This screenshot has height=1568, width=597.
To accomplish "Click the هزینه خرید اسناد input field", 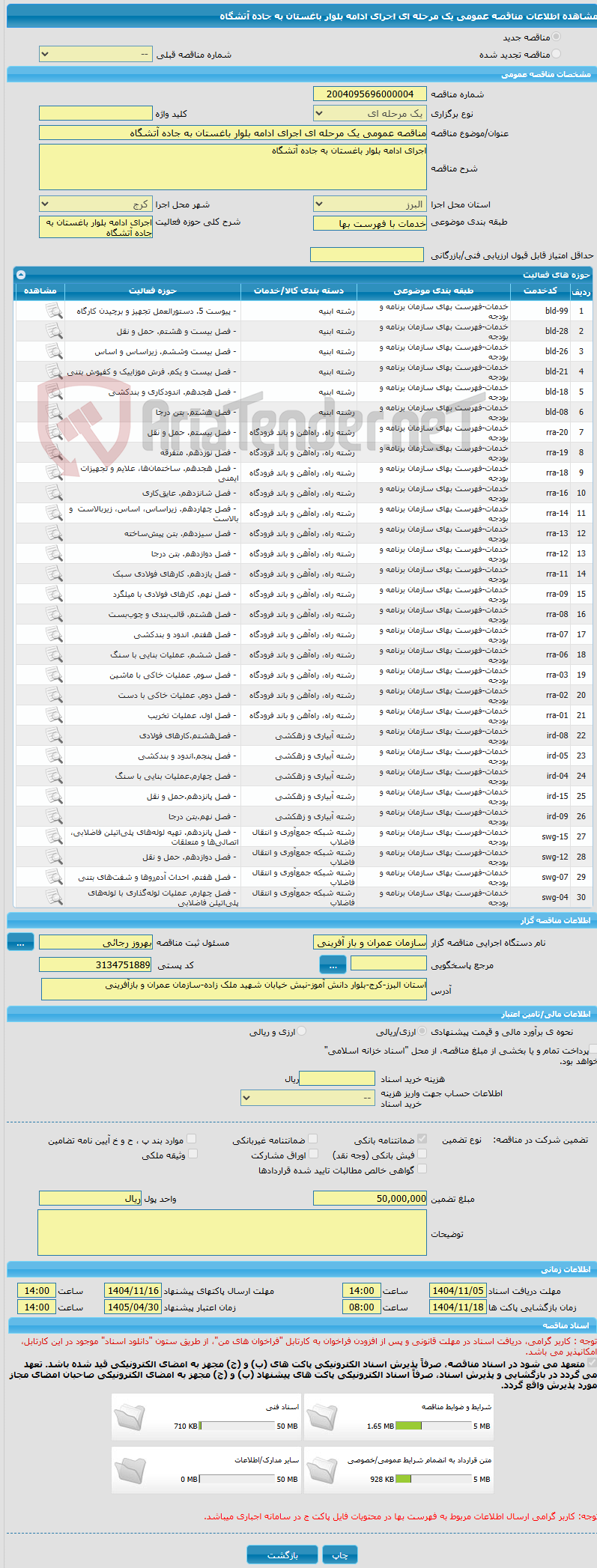I will [x=336, y=1078].
